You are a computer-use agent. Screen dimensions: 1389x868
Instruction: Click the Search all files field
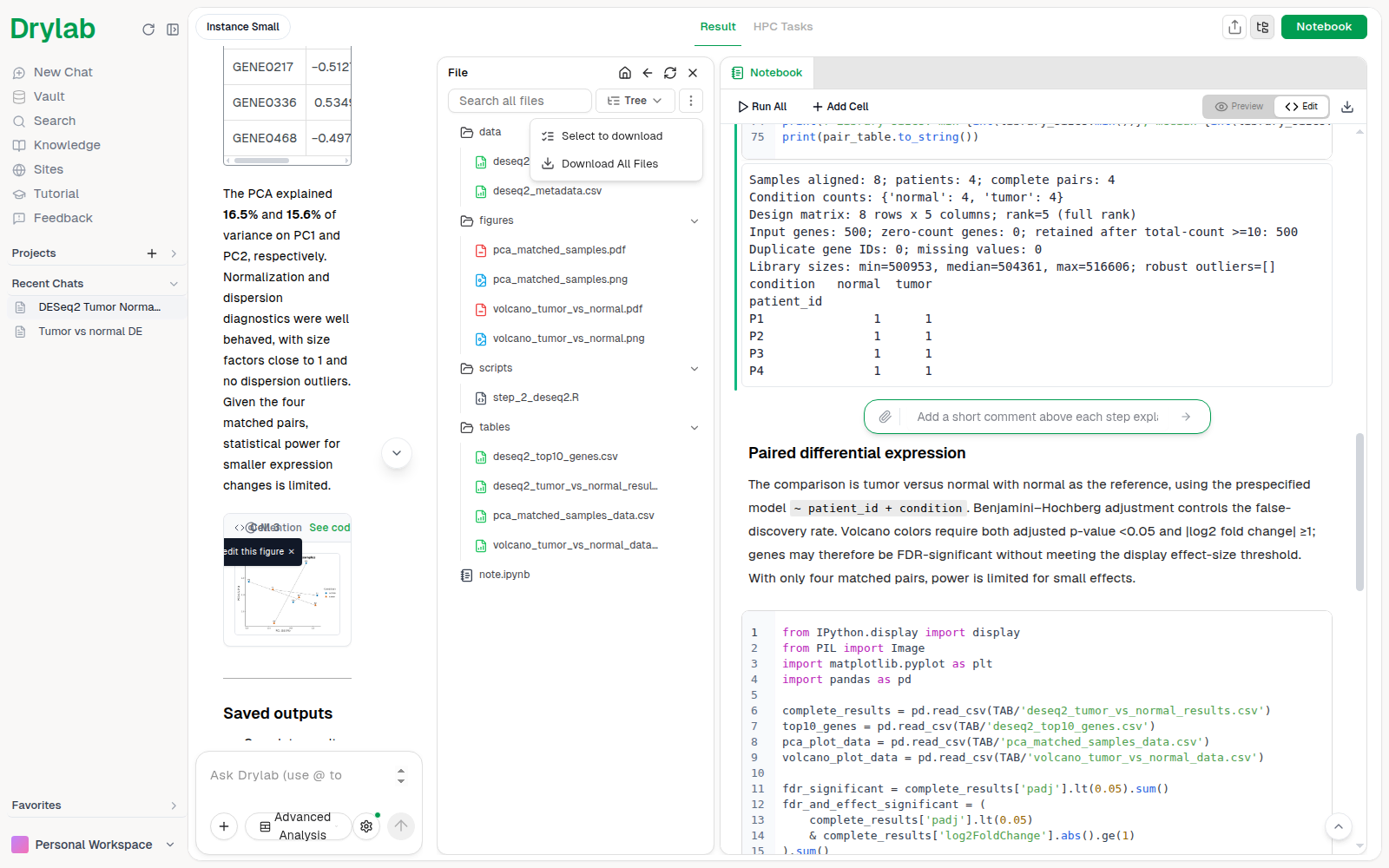[520, 101]
